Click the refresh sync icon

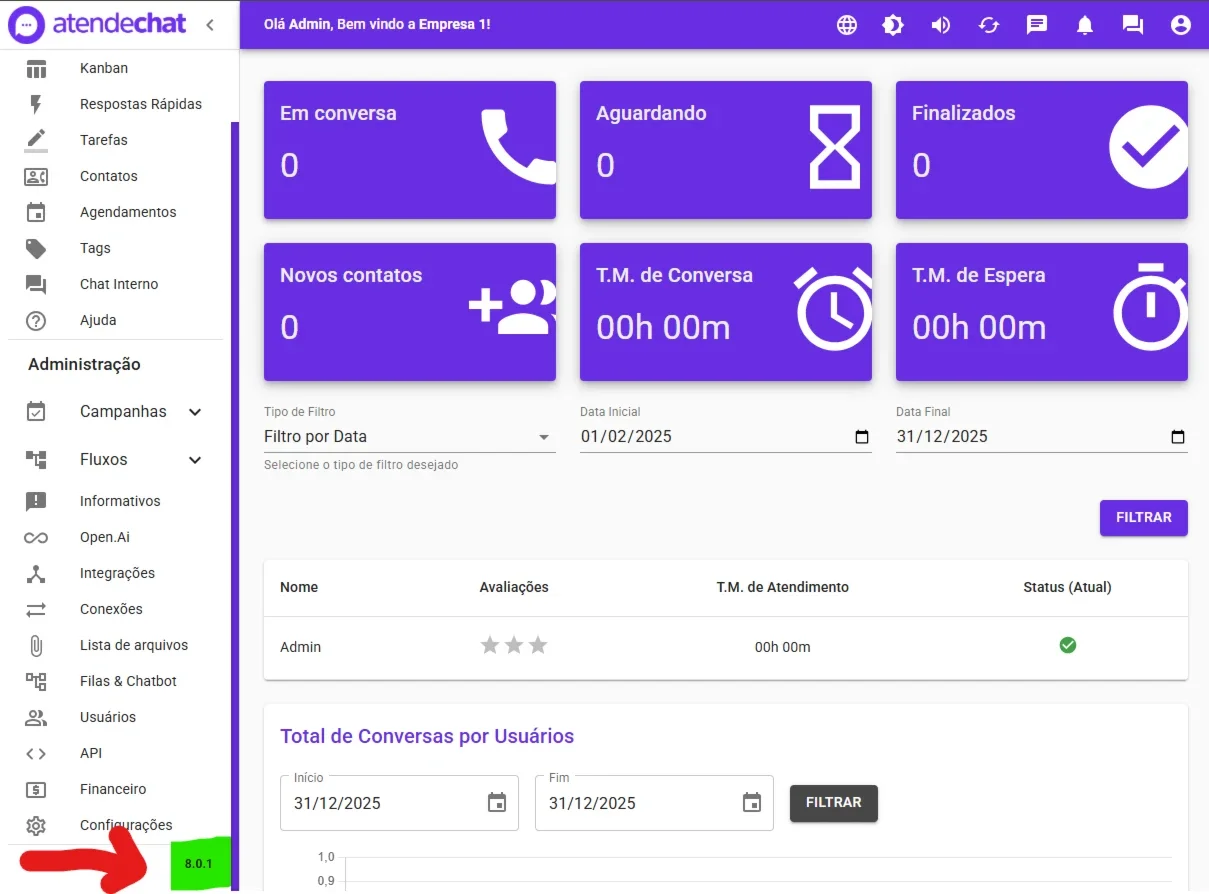[x=989, y=25]
